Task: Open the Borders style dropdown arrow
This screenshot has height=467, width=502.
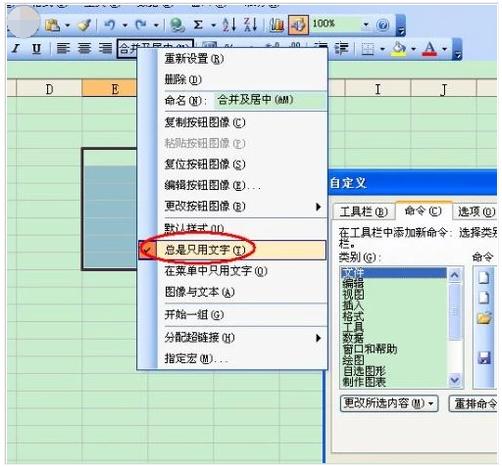Action: pyautogui.click(x=382, y=49)
